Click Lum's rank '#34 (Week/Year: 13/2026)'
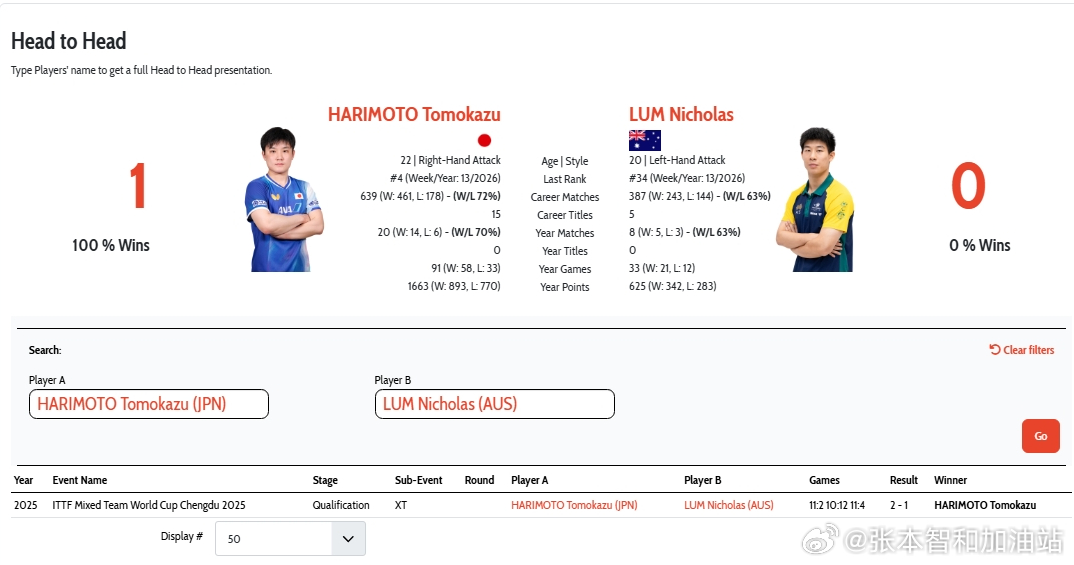 coord(687,178)
